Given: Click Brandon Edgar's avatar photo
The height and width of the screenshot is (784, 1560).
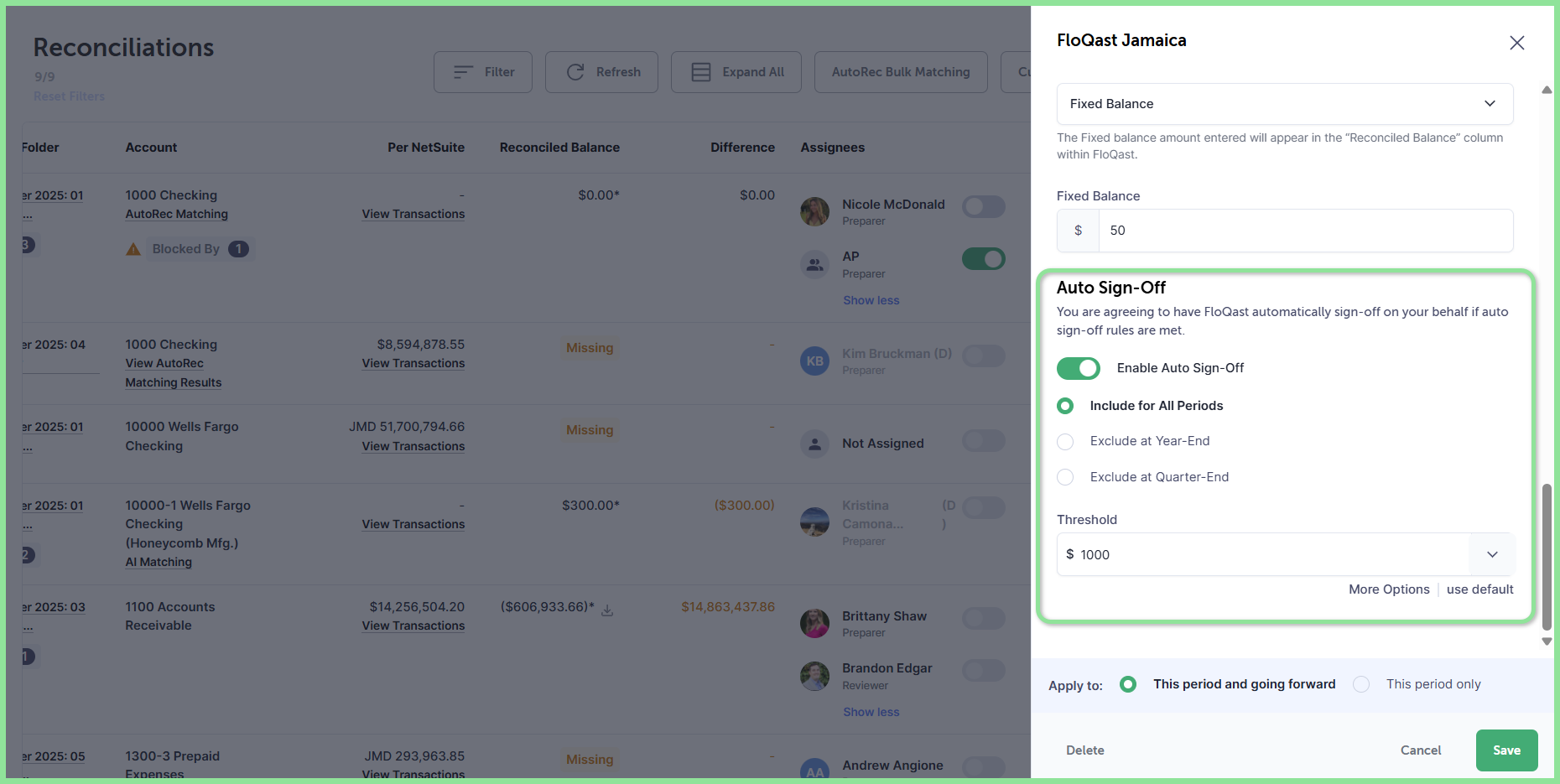Looking at the screenshot, I should point(814,676).
